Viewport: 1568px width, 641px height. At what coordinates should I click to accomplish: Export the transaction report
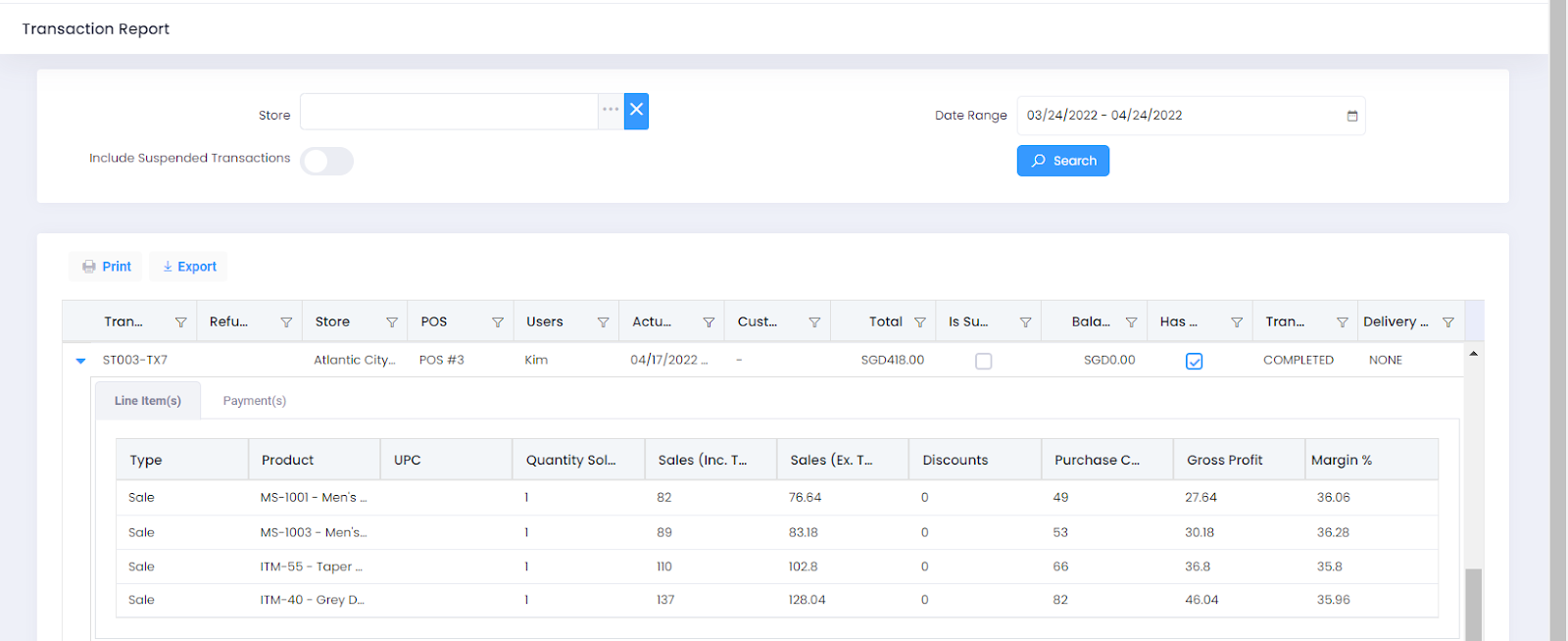(189, 267)
